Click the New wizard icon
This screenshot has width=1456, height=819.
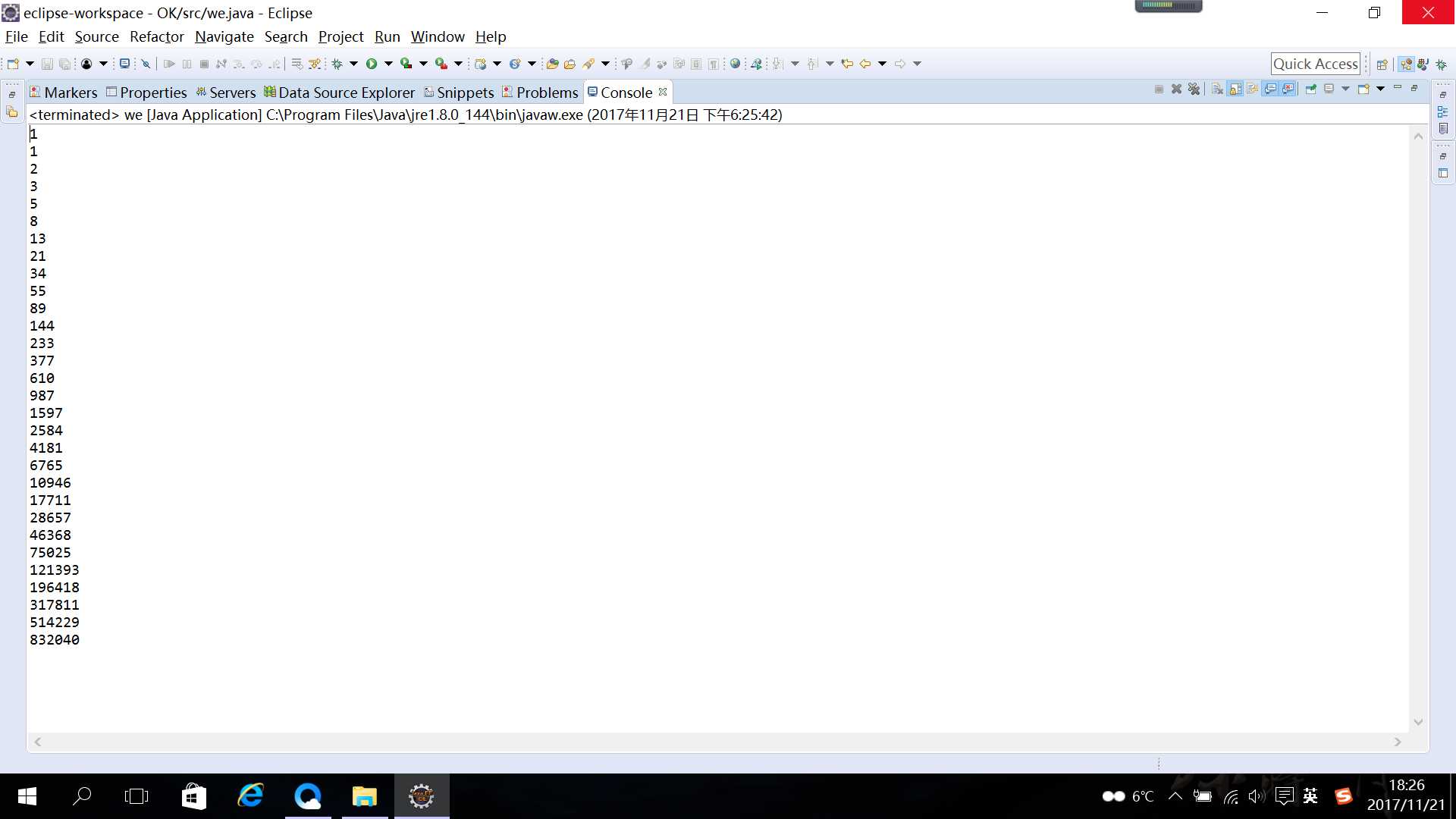(x=13, y=64)
